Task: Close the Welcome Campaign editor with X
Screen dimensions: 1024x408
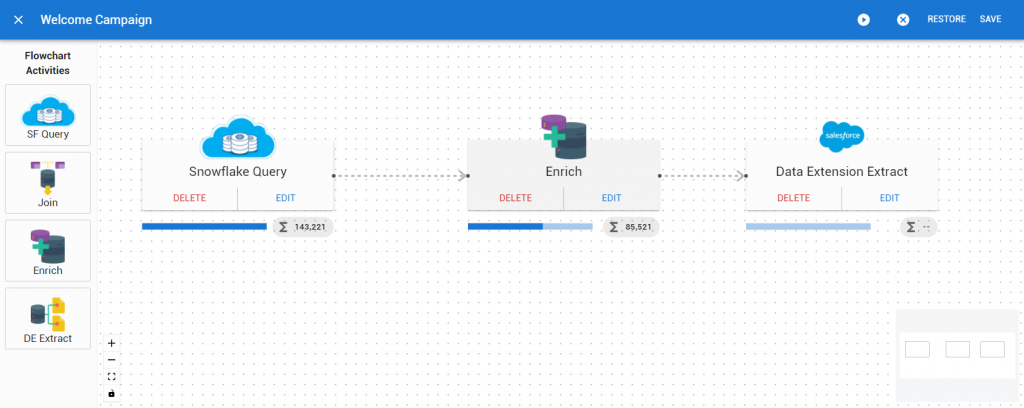Action: click(x=18, y=20)
